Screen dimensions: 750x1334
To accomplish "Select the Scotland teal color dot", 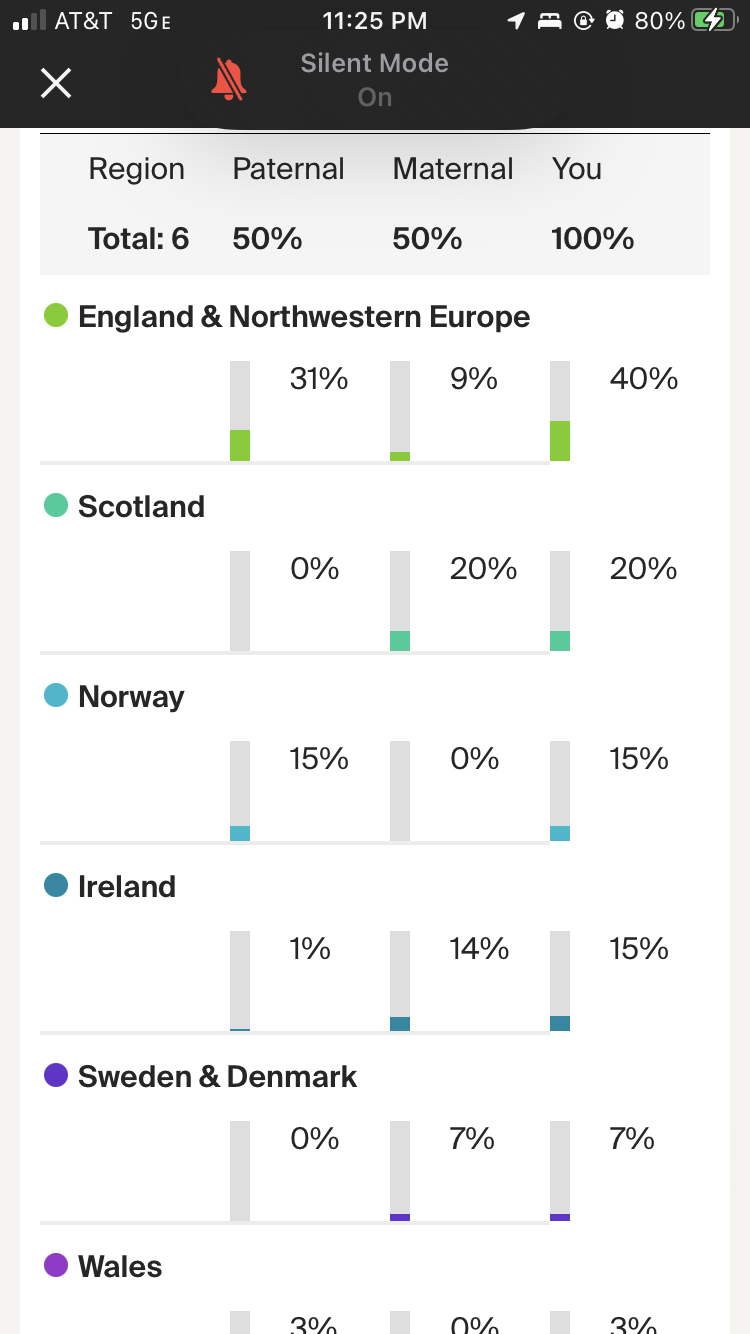I will tap(56, 506).
